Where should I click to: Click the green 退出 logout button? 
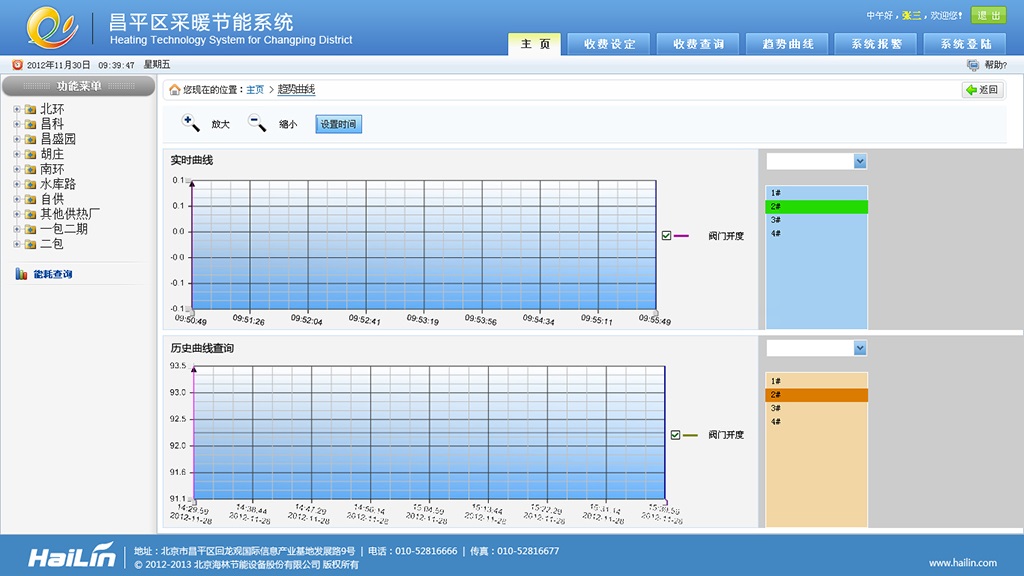(988, 15)
